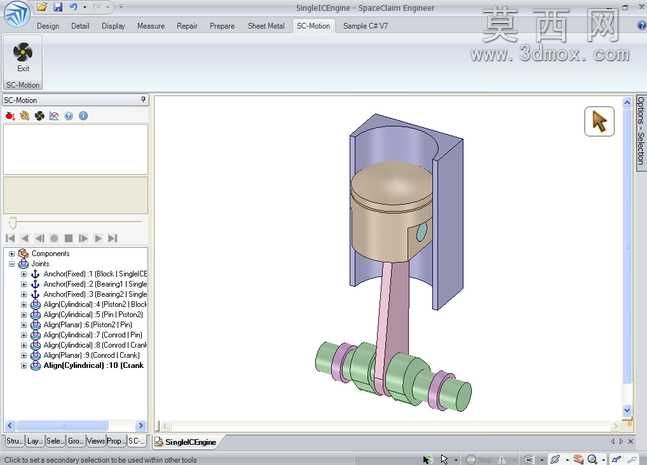Click the Record circle button
Image resolution: width=647 pixels, height=465 pixels.
point(54,238)
